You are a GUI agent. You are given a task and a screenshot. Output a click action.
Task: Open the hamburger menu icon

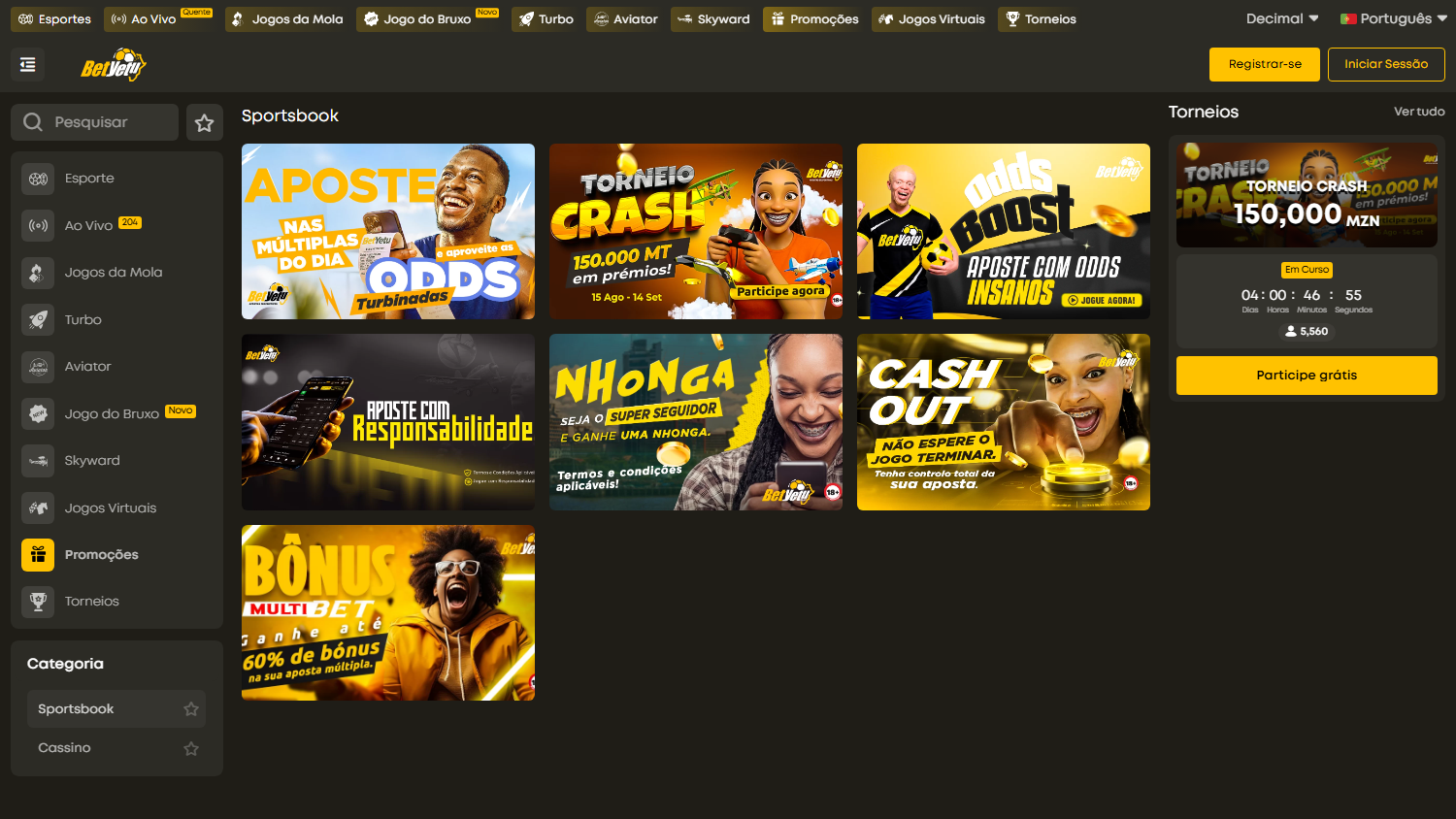[x=27, y=65]
